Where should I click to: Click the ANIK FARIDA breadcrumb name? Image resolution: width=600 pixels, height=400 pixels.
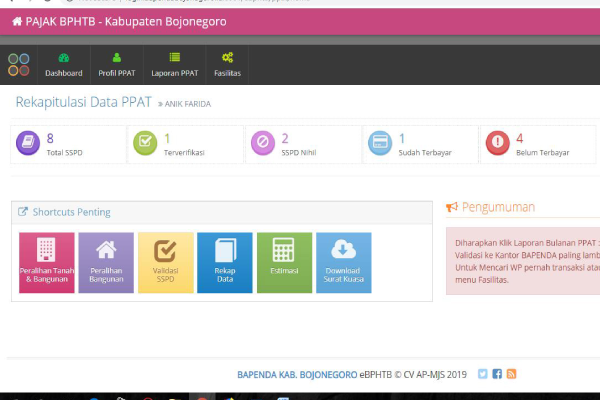pos(188,104)
